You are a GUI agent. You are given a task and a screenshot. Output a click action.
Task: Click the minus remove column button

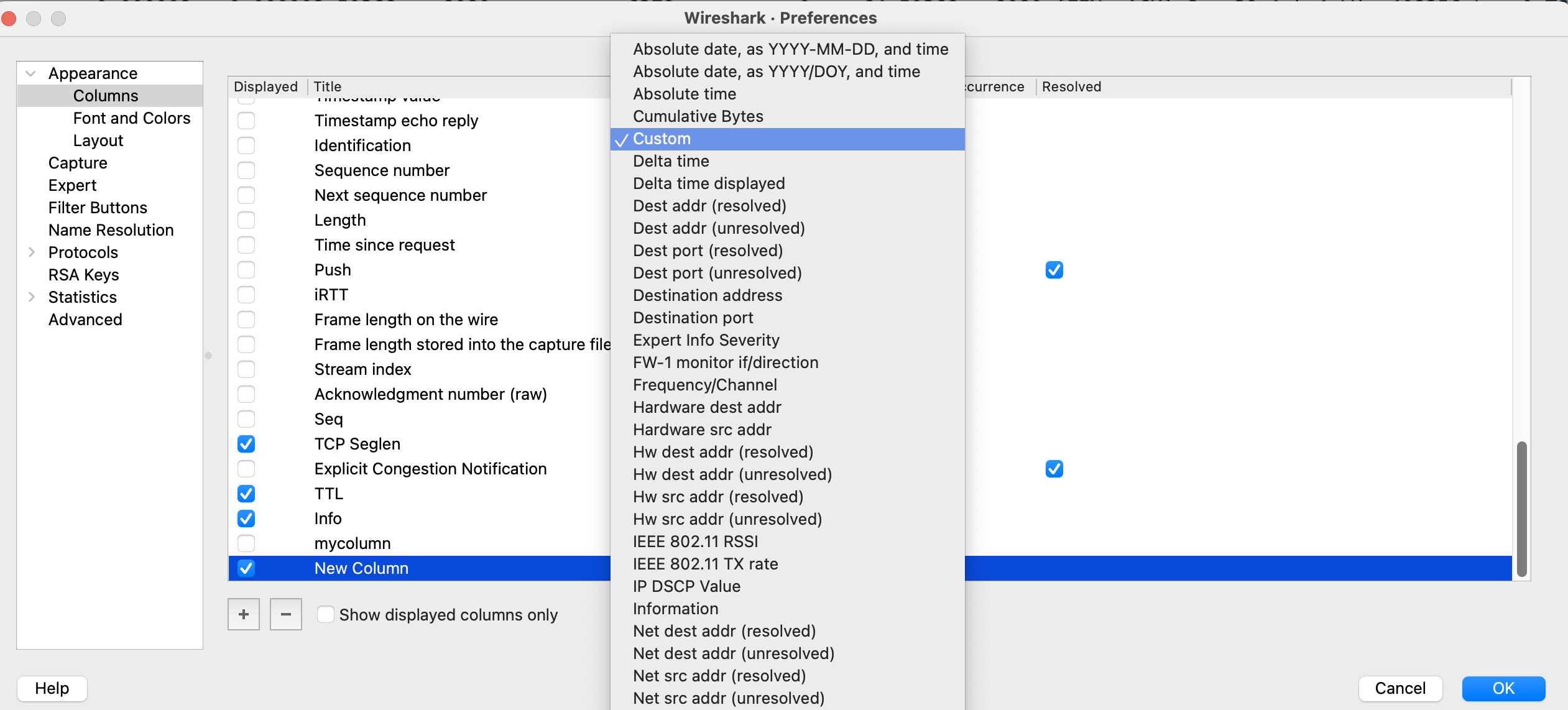285,614
